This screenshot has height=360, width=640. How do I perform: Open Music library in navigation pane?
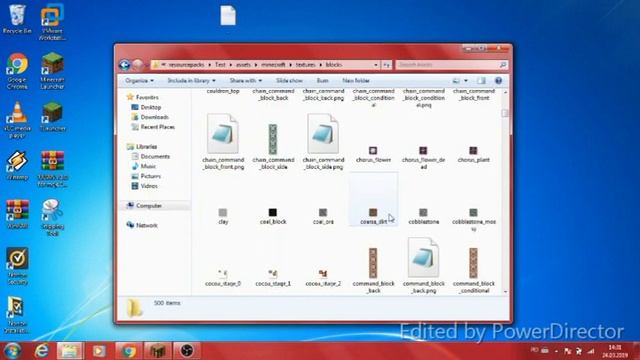144,166
